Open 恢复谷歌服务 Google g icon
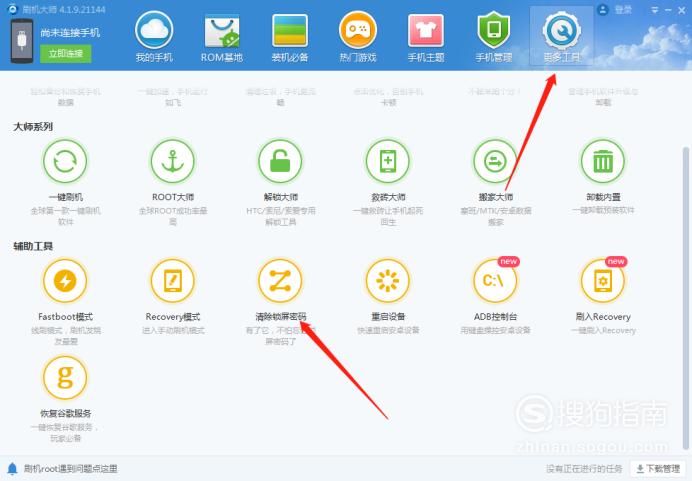 tap(65, 378)
